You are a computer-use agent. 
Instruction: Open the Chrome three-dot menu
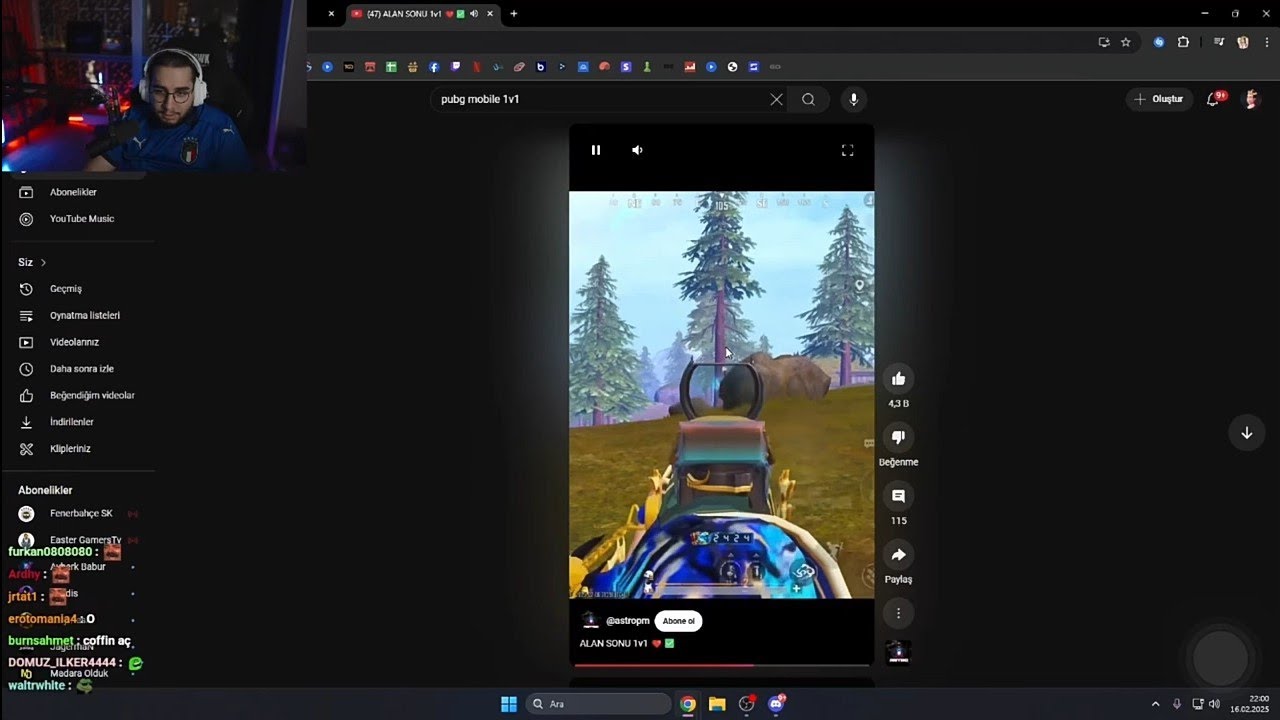point(1267,42)
